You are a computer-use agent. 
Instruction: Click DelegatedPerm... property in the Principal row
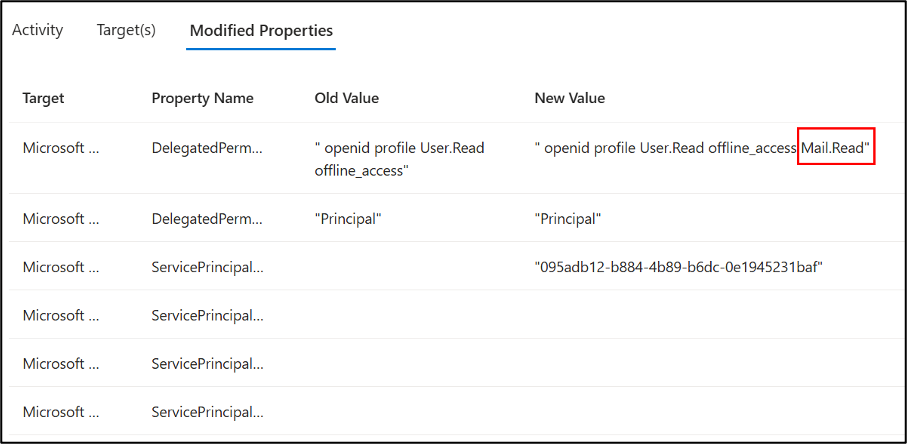point(207,219)
